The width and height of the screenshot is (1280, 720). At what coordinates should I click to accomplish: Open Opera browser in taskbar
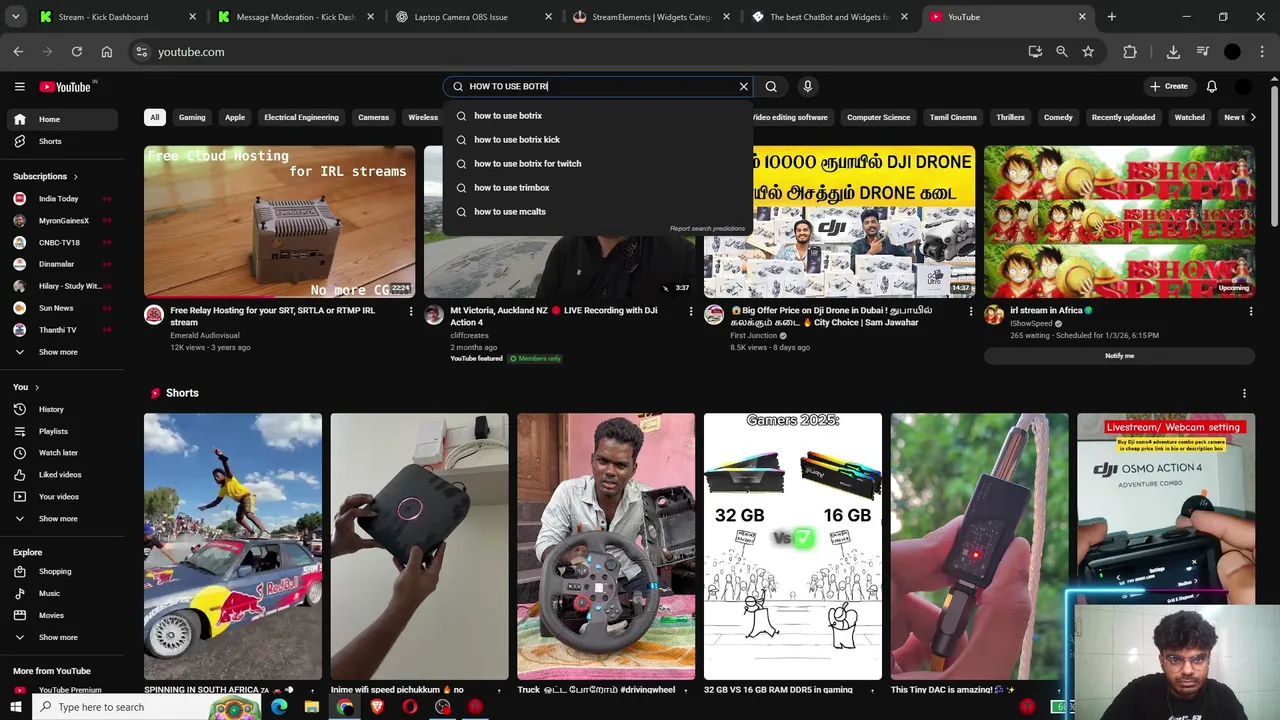pyautogui.click(x=410, y=707)
